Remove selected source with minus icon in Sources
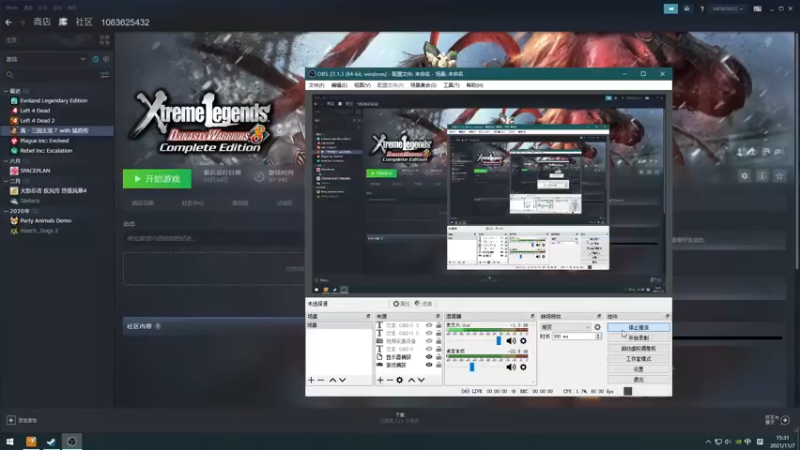This screenshot has width=800, height=450. 390,380
